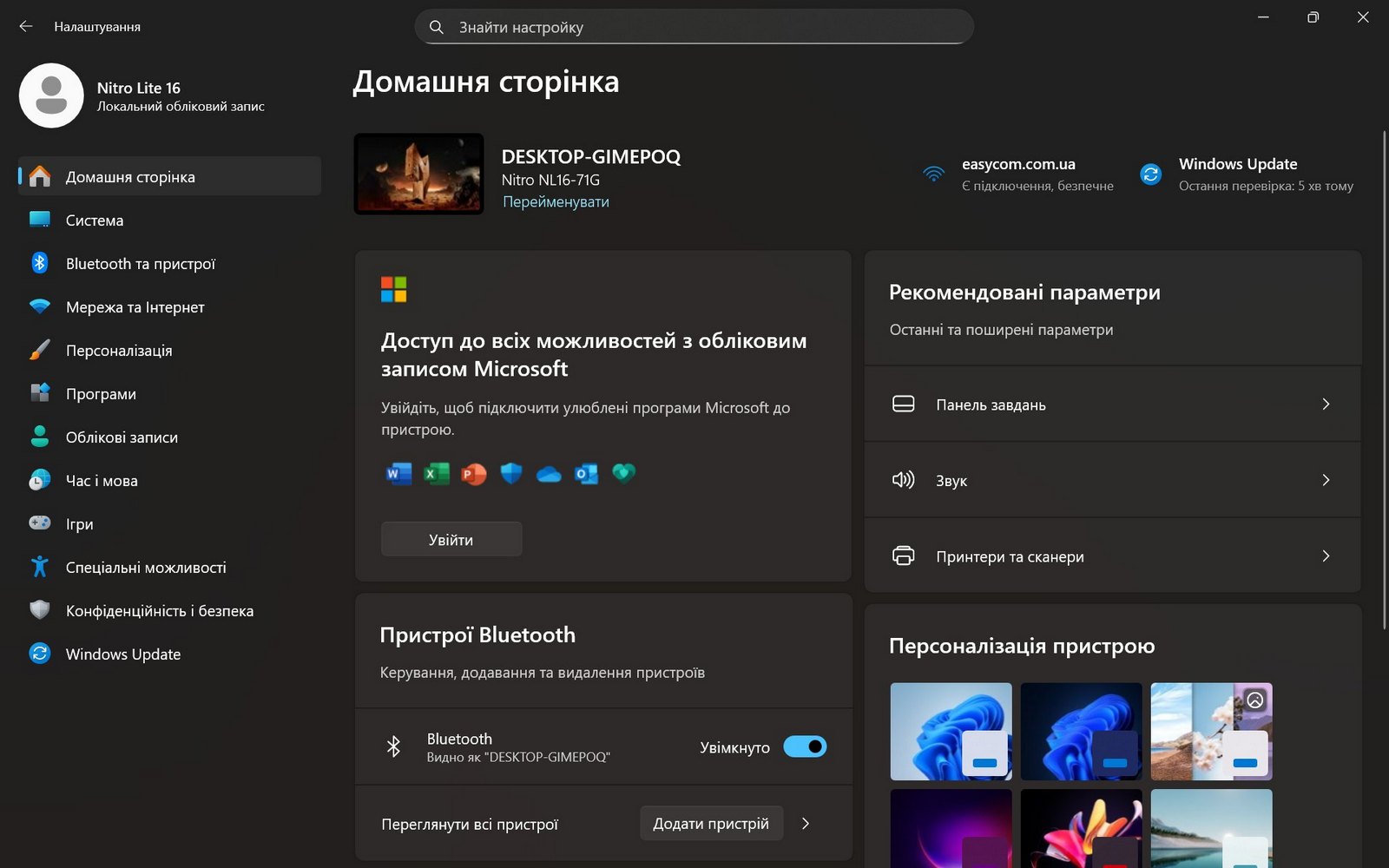
Task: Expand Принтери та сканери chevron
Action: (1325, 556)
